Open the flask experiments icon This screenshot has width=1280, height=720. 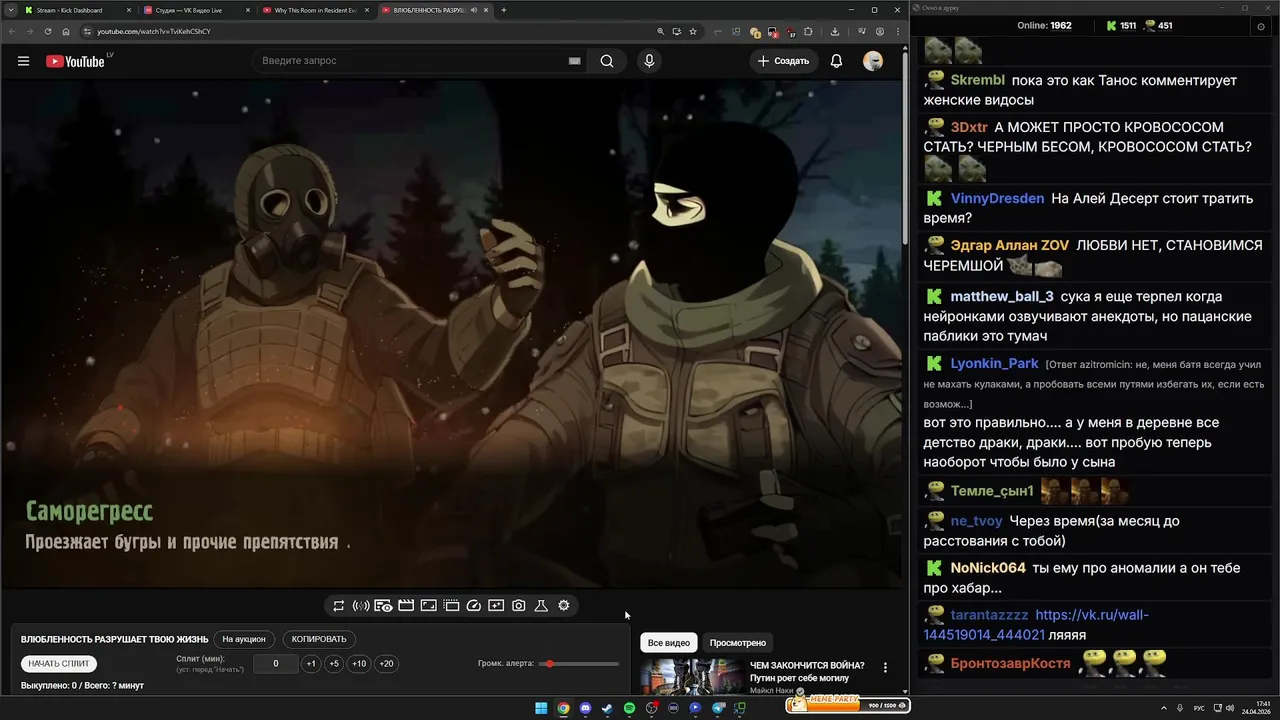tap(541, 605)
